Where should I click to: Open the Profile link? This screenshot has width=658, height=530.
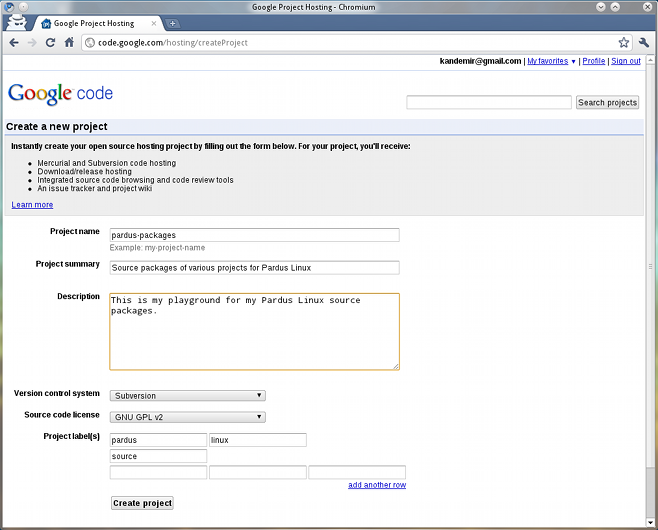click(594, 61)
